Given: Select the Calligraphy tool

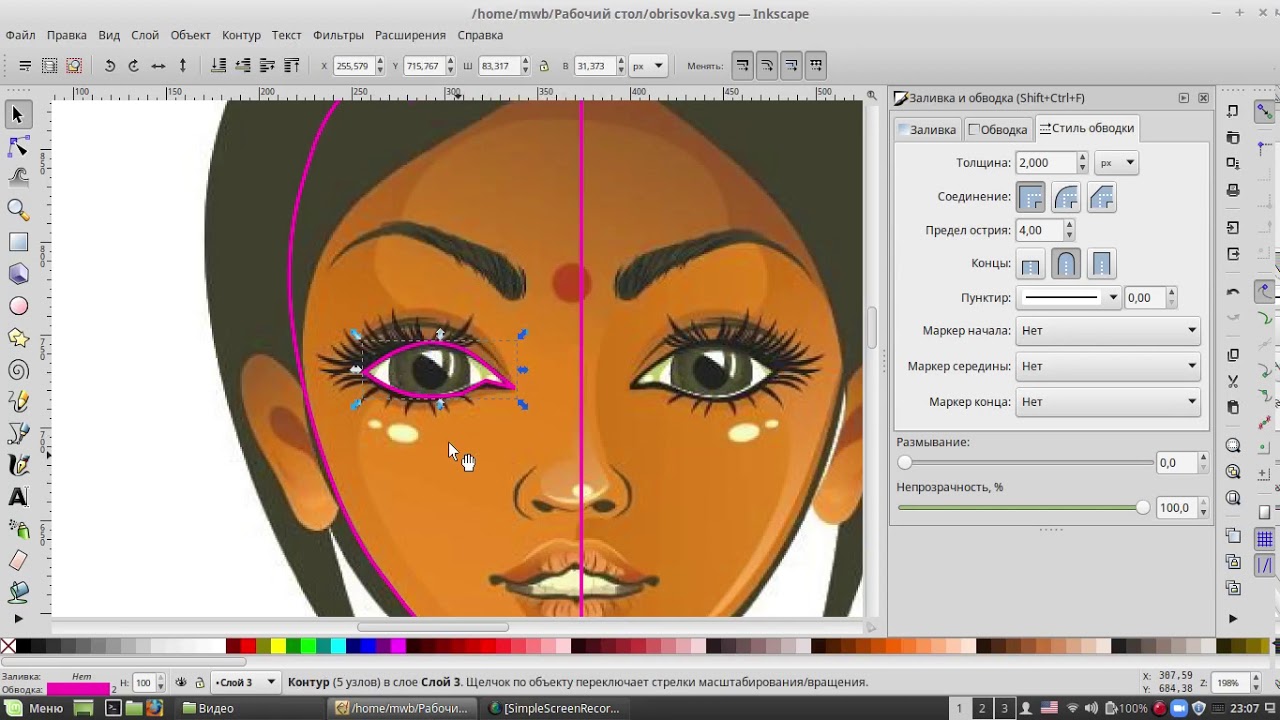Looking at the screenshot, I should [x=17, y=465].
